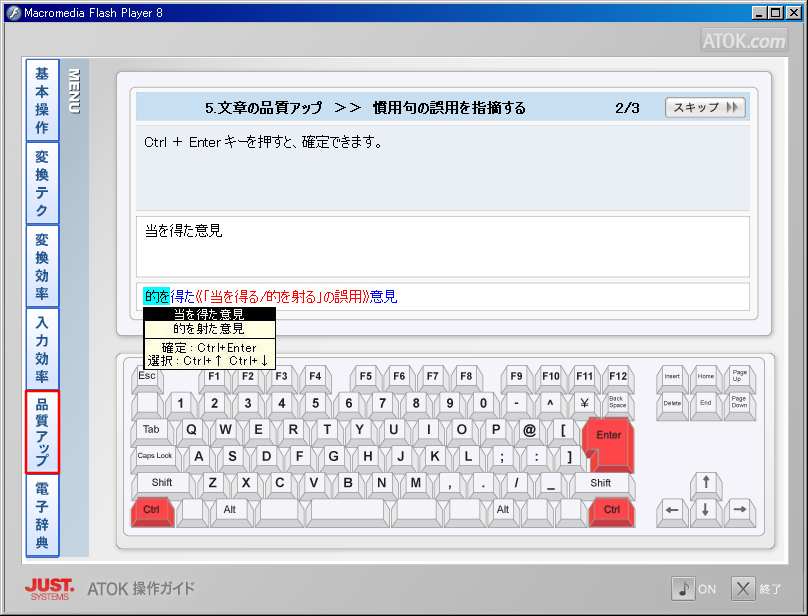This screenshot has height=616, width=808.
Task: Click the left red Ctrl key
Action: pos(152,511)
